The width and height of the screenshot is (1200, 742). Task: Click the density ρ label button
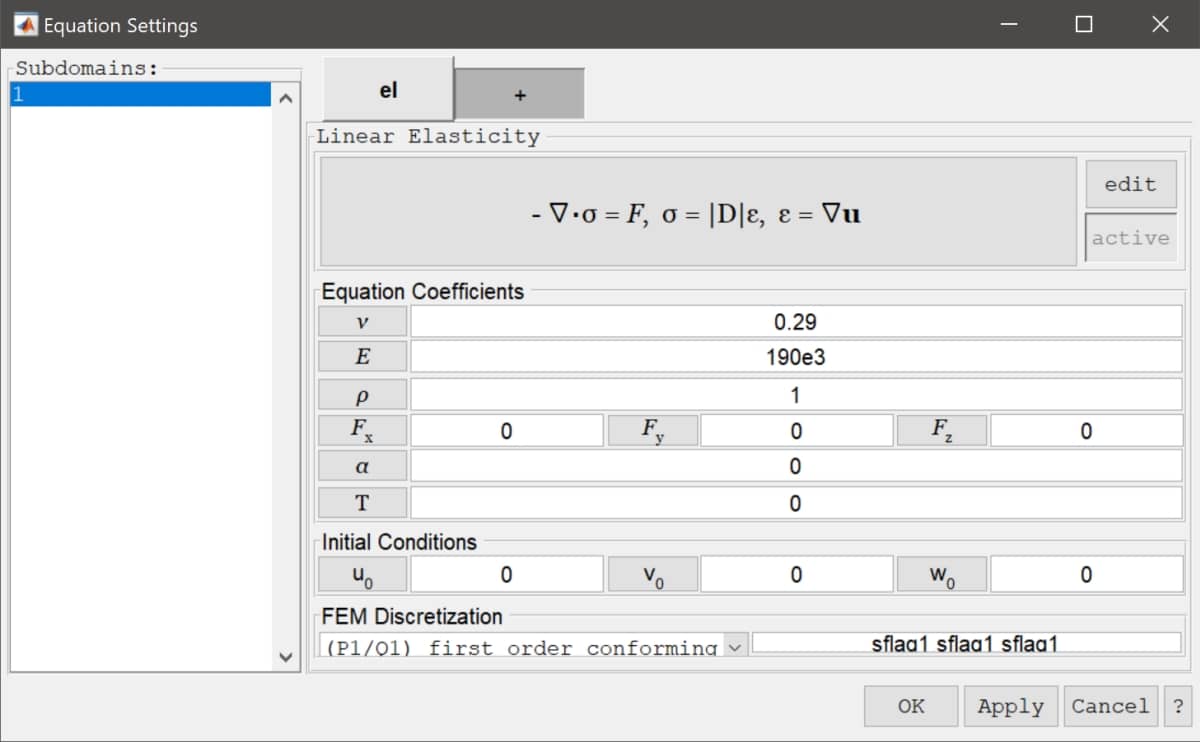click(362, 394)
